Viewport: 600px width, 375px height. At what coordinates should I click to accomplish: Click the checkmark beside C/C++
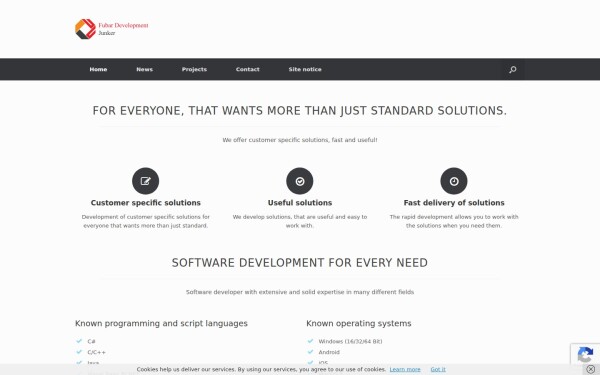(79, 352)
